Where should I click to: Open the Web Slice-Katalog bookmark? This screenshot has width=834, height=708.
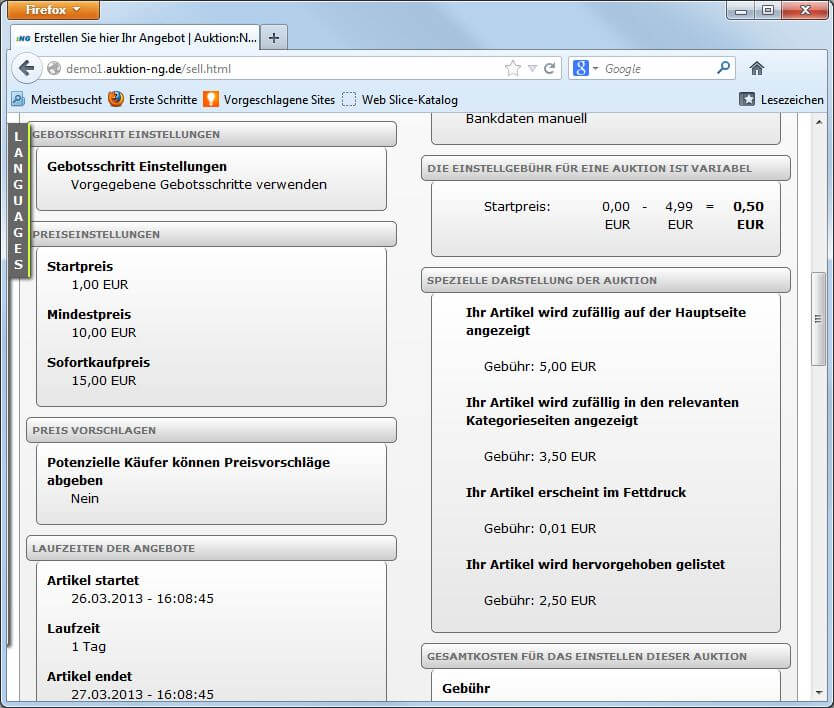[400, 99]
